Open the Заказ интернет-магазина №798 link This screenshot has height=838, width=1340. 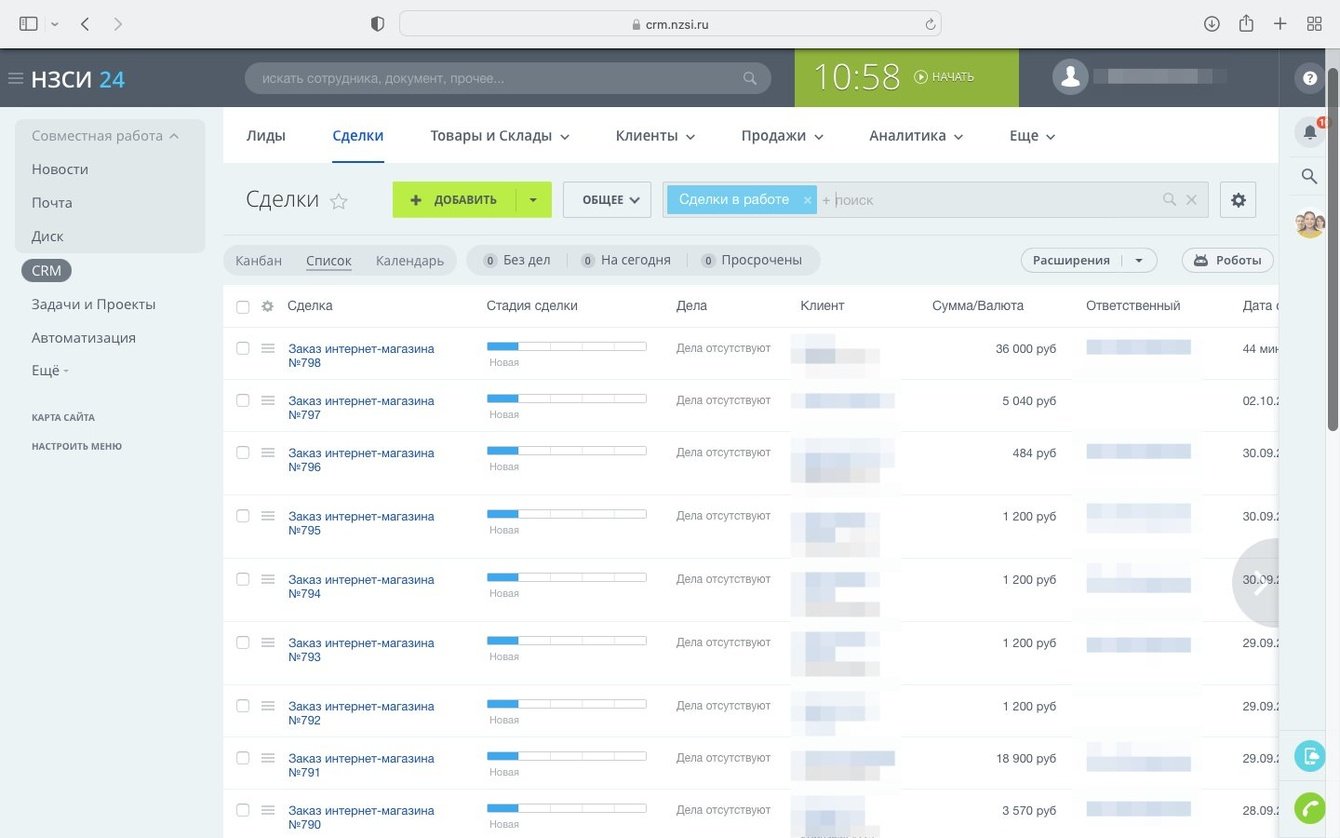tap(361, 355)
